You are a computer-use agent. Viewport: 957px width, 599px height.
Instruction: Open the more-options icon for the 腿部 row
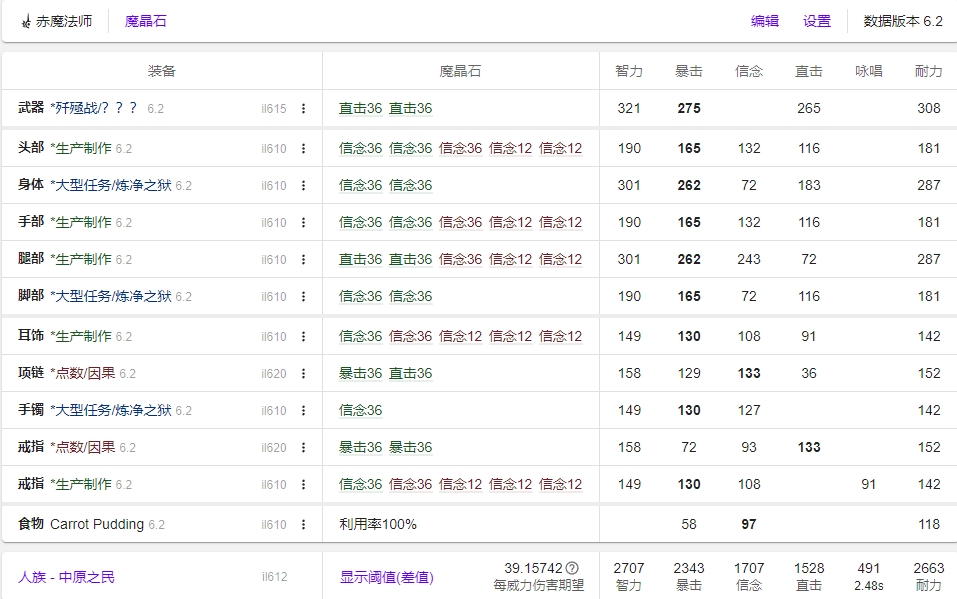coord(304,260)
